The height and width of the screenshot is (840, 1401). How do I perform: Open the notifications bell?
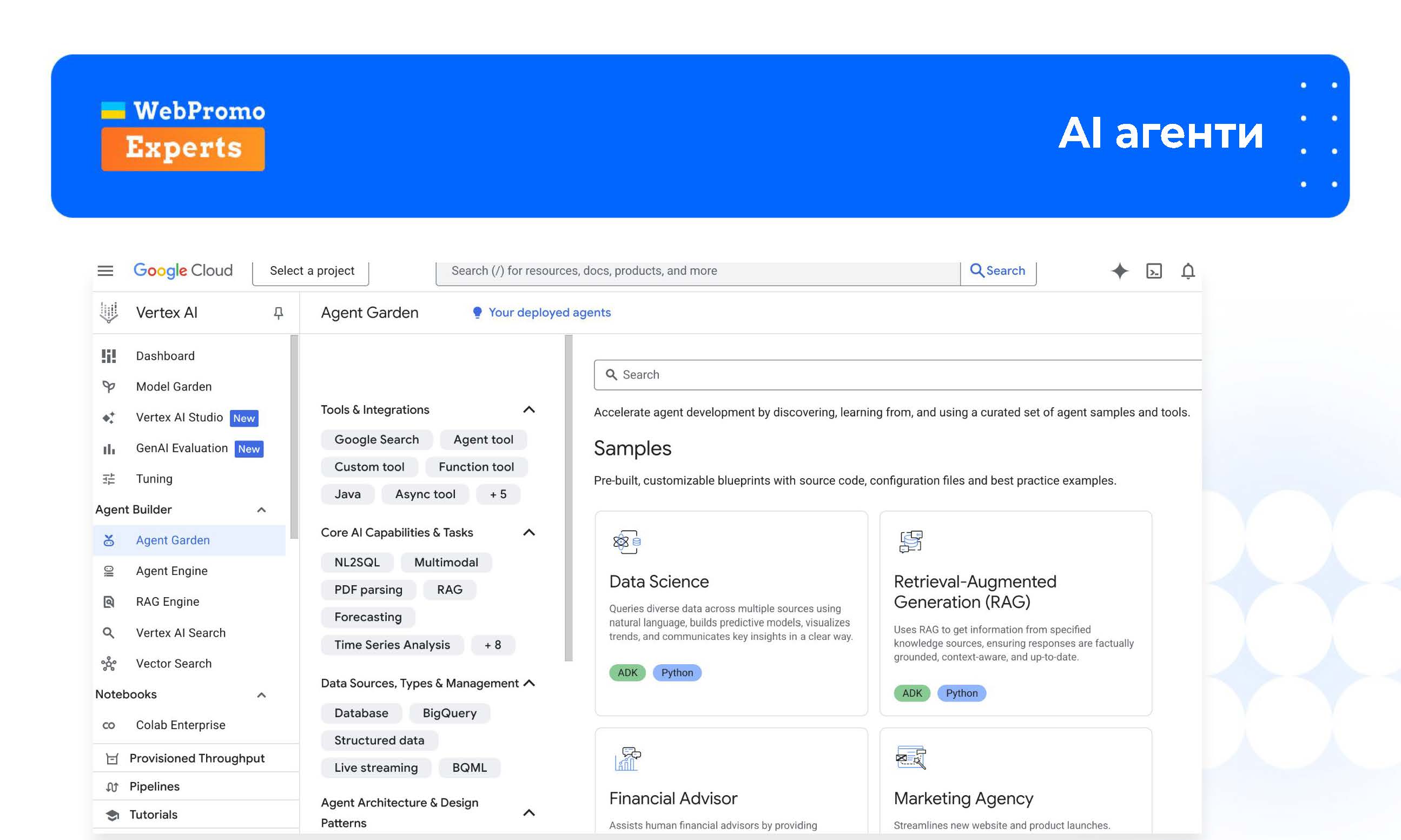tap(1187, 270)
